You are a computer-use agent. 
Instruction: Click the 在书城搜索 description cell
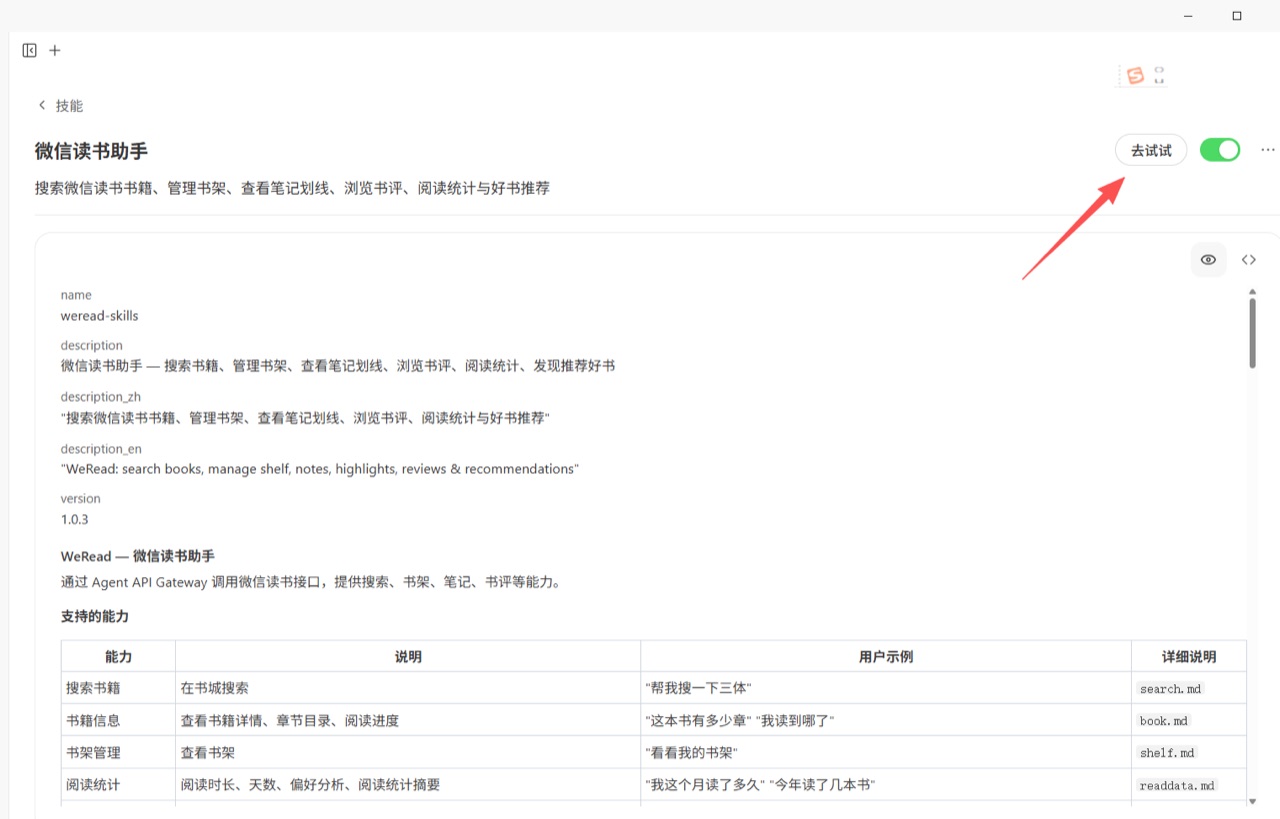[x=408, y=688]
